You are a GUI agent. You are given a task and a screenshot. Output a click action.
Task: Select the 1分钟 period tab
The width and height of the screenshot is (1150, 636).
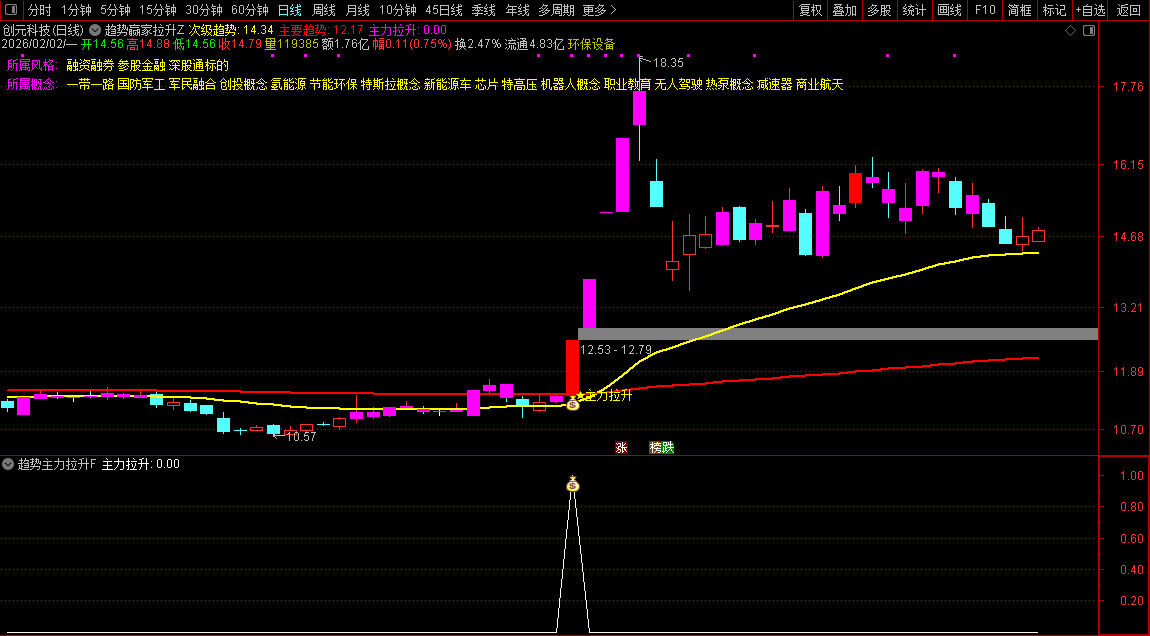[76, 10]
